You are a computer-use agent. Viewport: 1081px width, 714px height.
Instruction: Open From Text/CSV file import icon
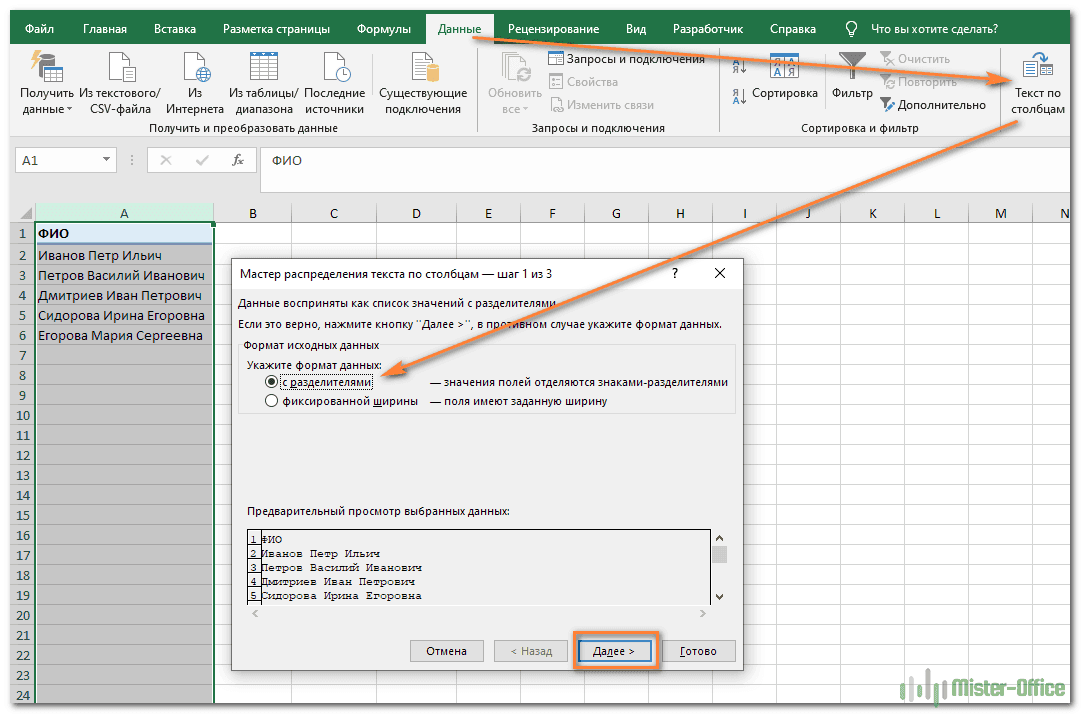[120, 66]
